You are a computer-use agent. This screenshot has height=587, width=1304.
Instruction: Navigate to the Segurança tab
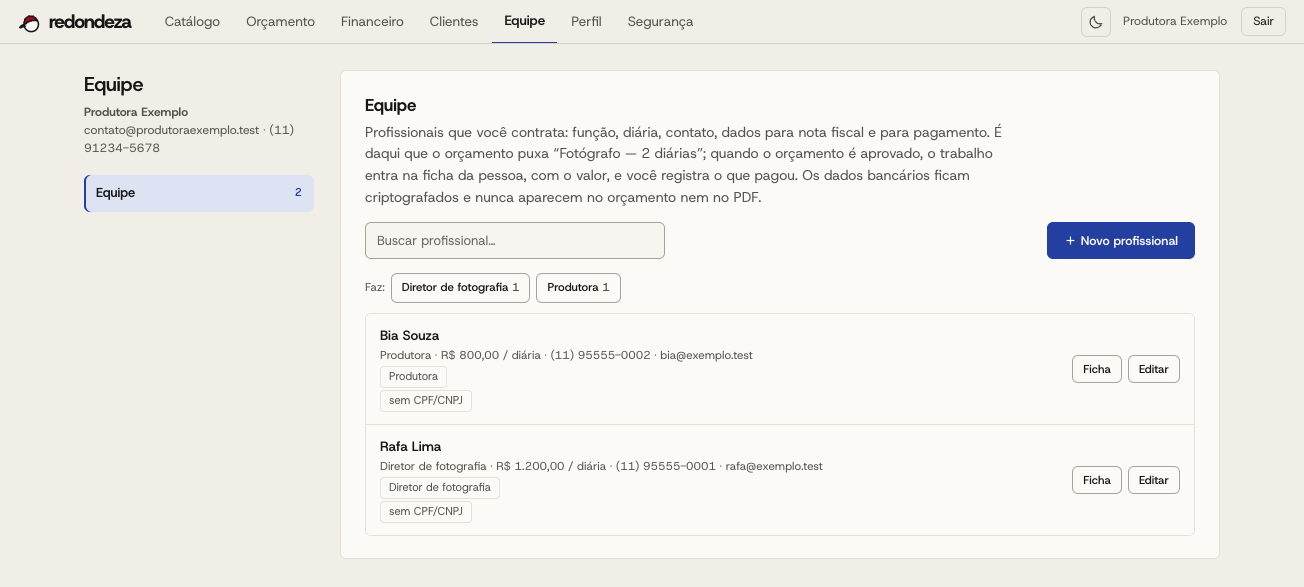[660, 21]
